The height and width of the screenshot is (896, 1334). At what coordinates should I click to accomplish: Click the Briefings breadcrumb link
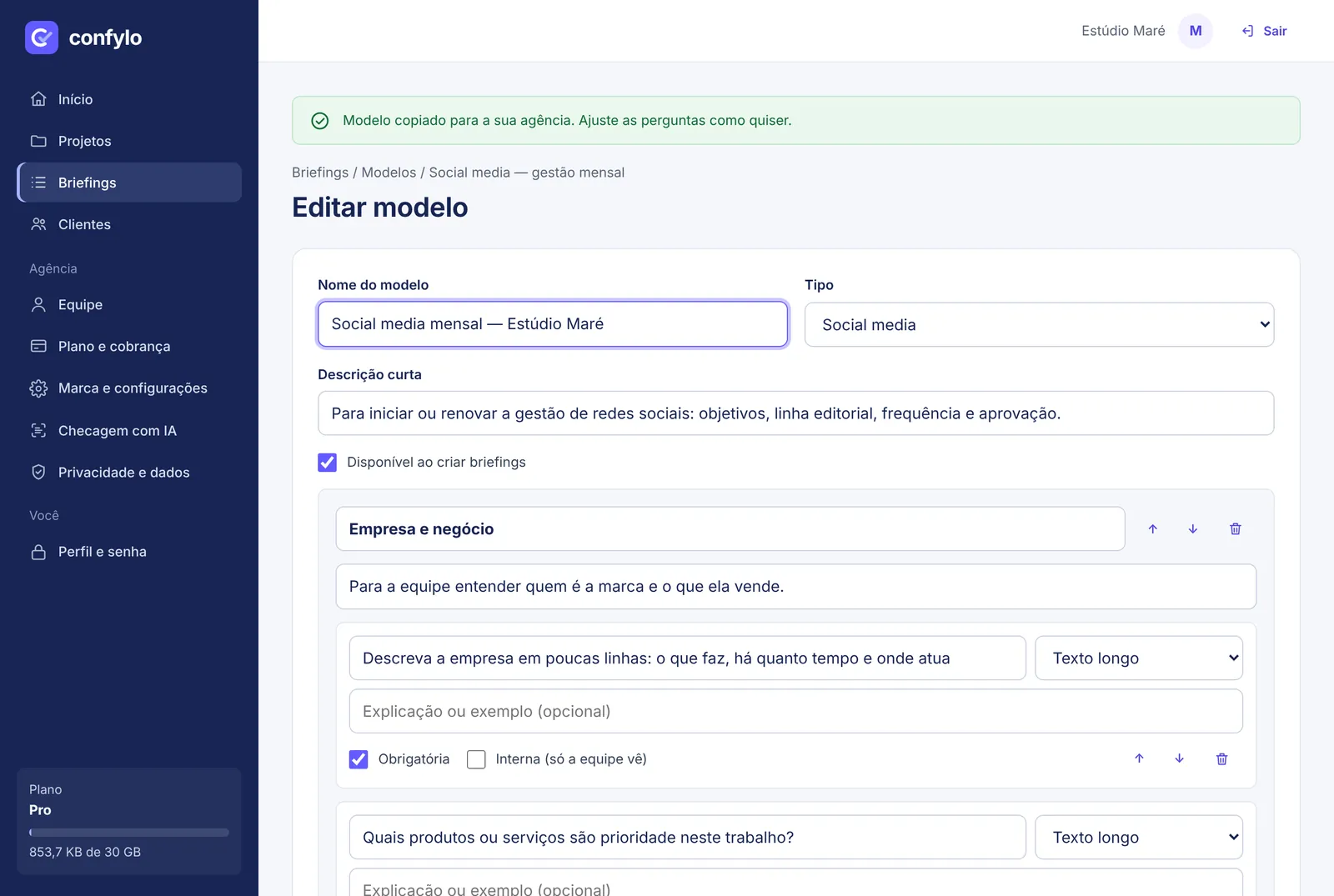pyautogui.click(x=320, y=173)
